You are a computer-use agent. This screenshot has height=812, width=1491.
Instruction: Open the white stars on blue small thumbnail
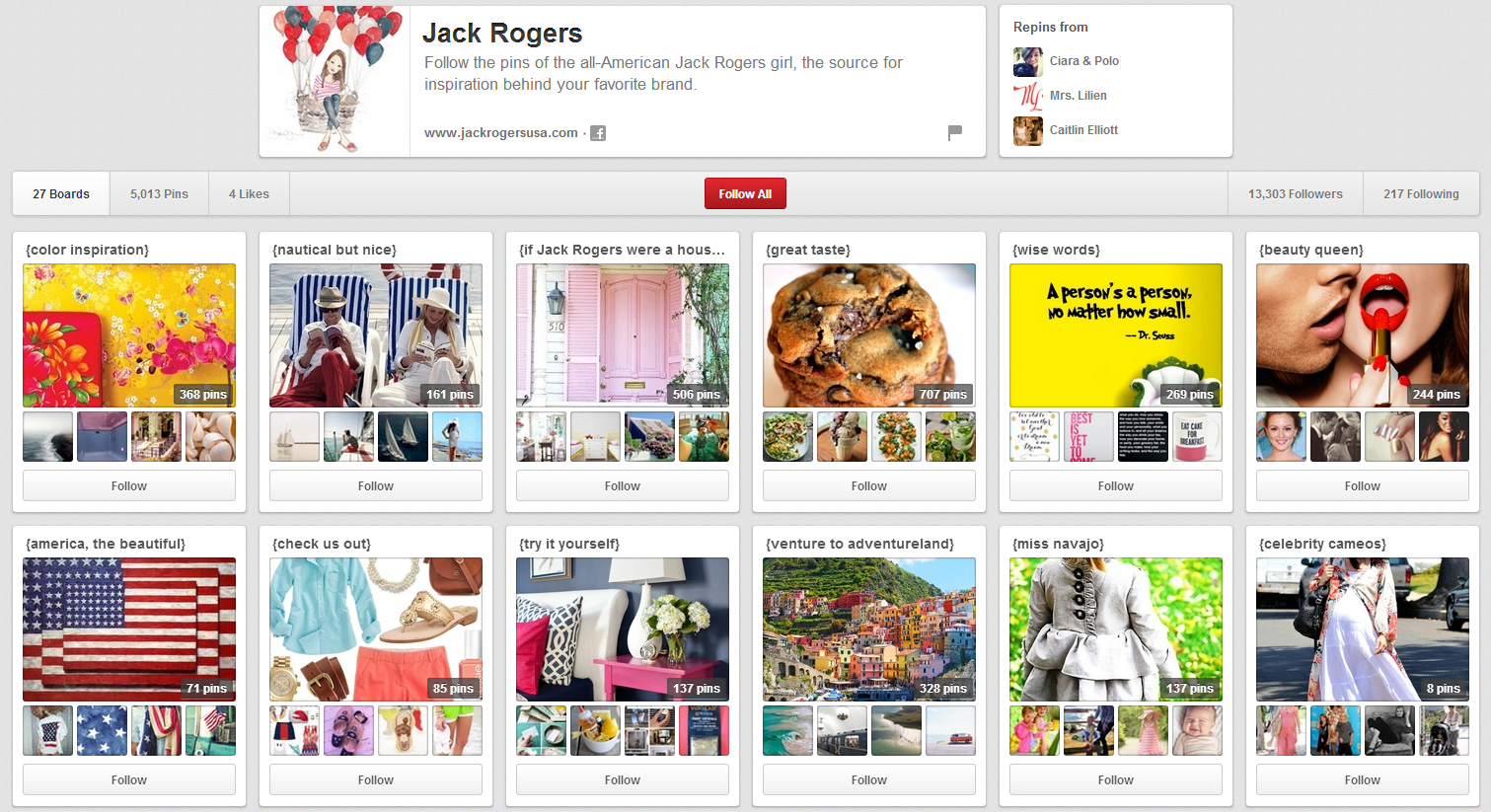(103, 731)
